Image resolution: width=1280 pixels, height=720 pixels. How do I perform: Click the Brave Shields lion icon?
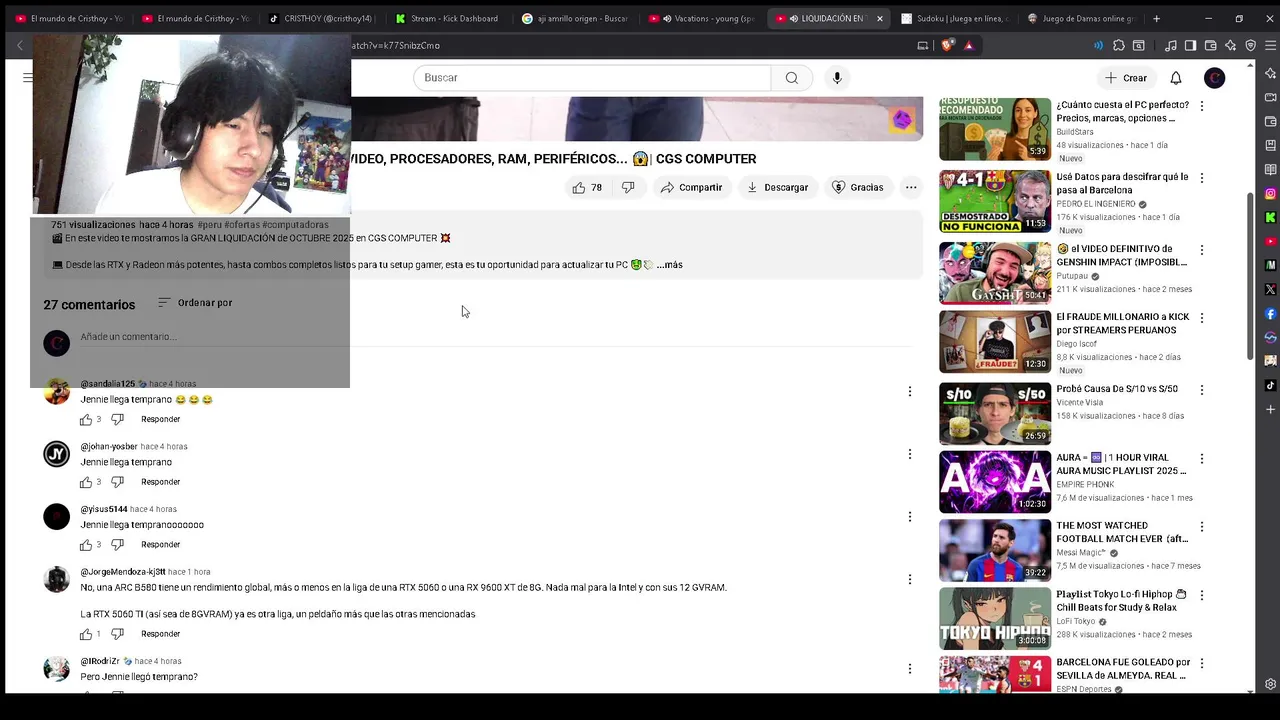click(x=948, y=45)
